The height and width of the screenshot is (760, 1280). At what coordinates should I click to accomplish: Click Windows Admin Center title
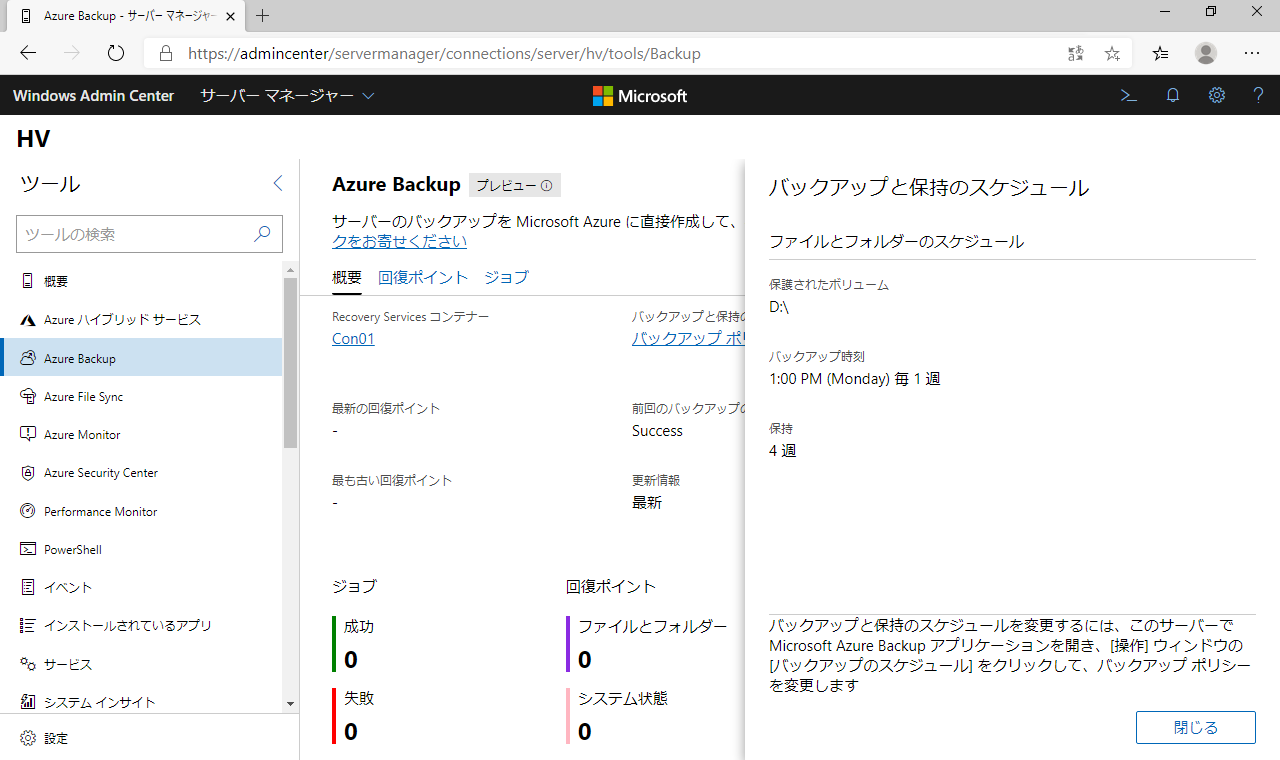tap(93, 96)
